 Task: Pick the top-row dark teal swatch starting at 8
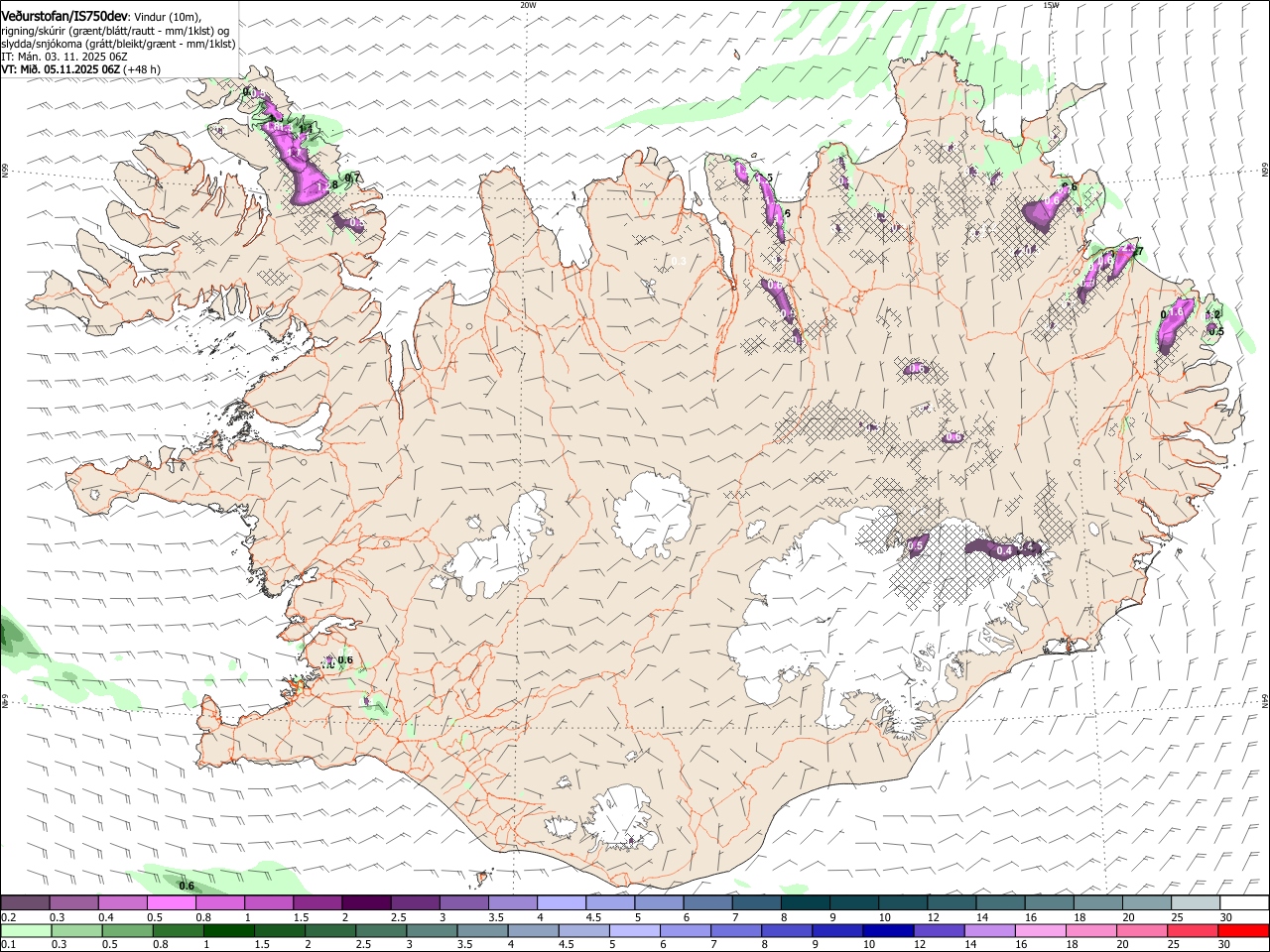[x=806, y=902]
